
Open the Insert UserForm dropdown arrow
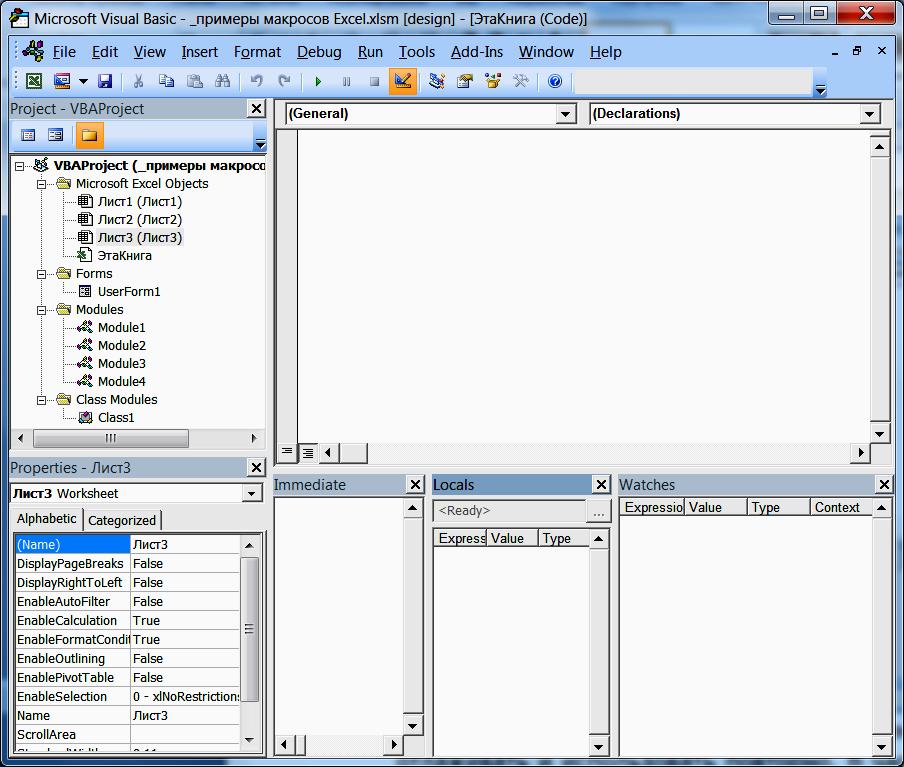pyautogui.click(x=83, y=81)
